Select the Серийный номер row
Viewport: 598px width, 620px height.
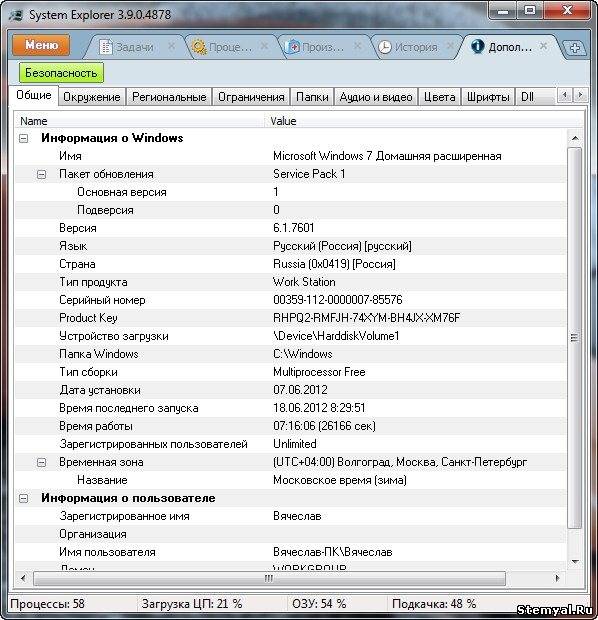[x=291, y=300]
